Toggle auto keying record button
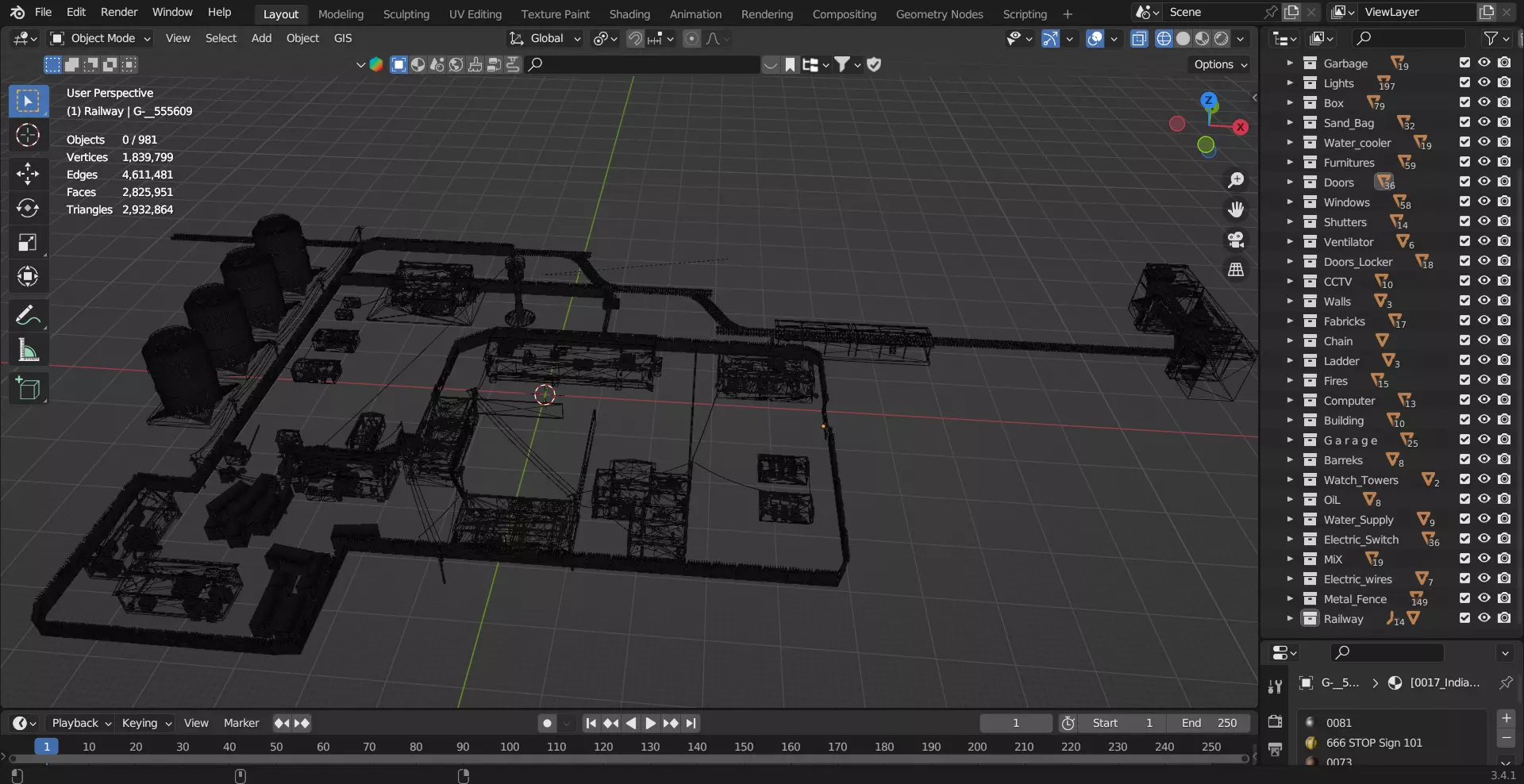This screenshot has width=1524, height=784. 547,723
